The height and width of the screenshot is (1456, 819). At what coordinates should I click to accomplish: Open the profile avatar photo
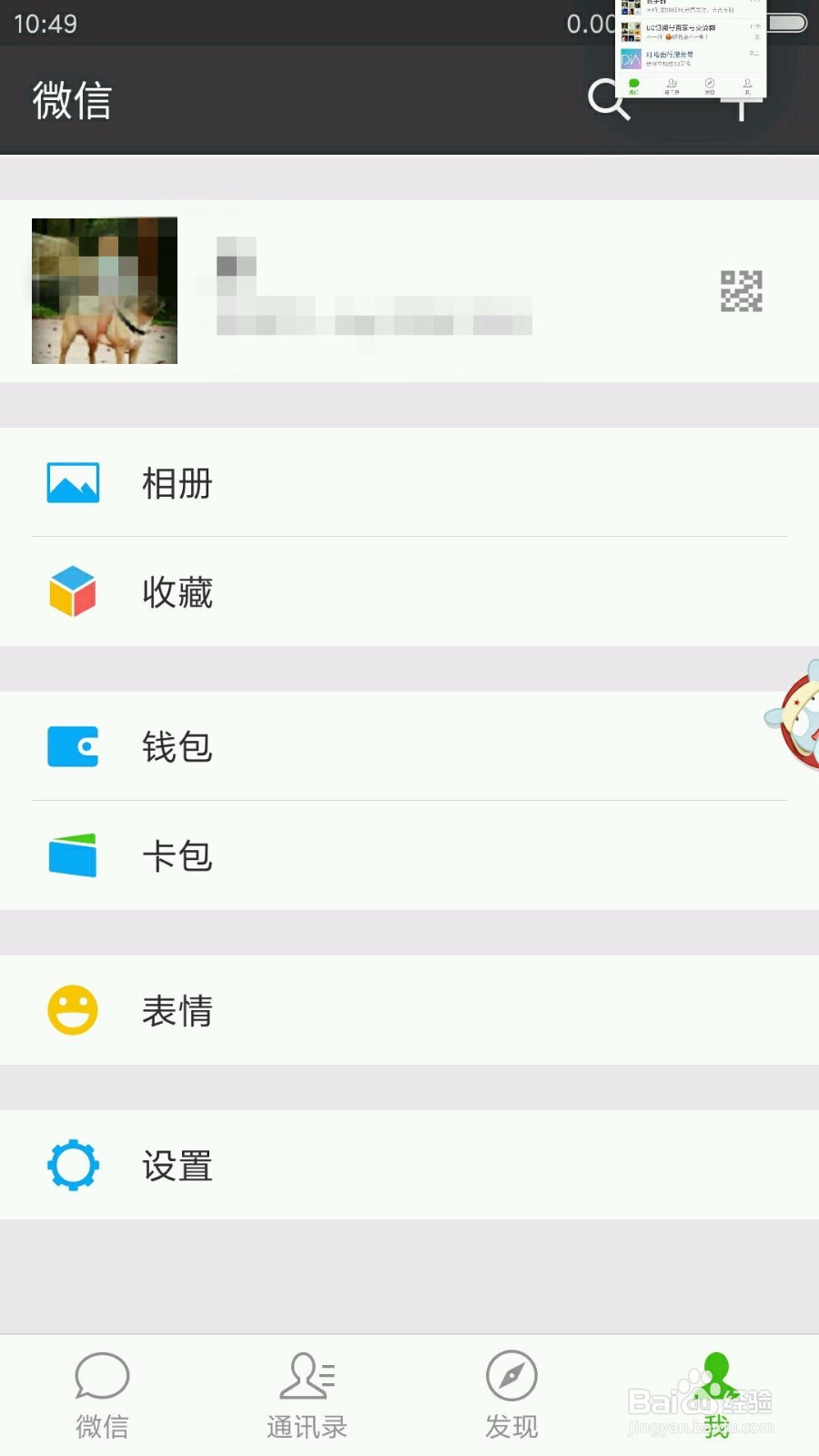(105, 291)
